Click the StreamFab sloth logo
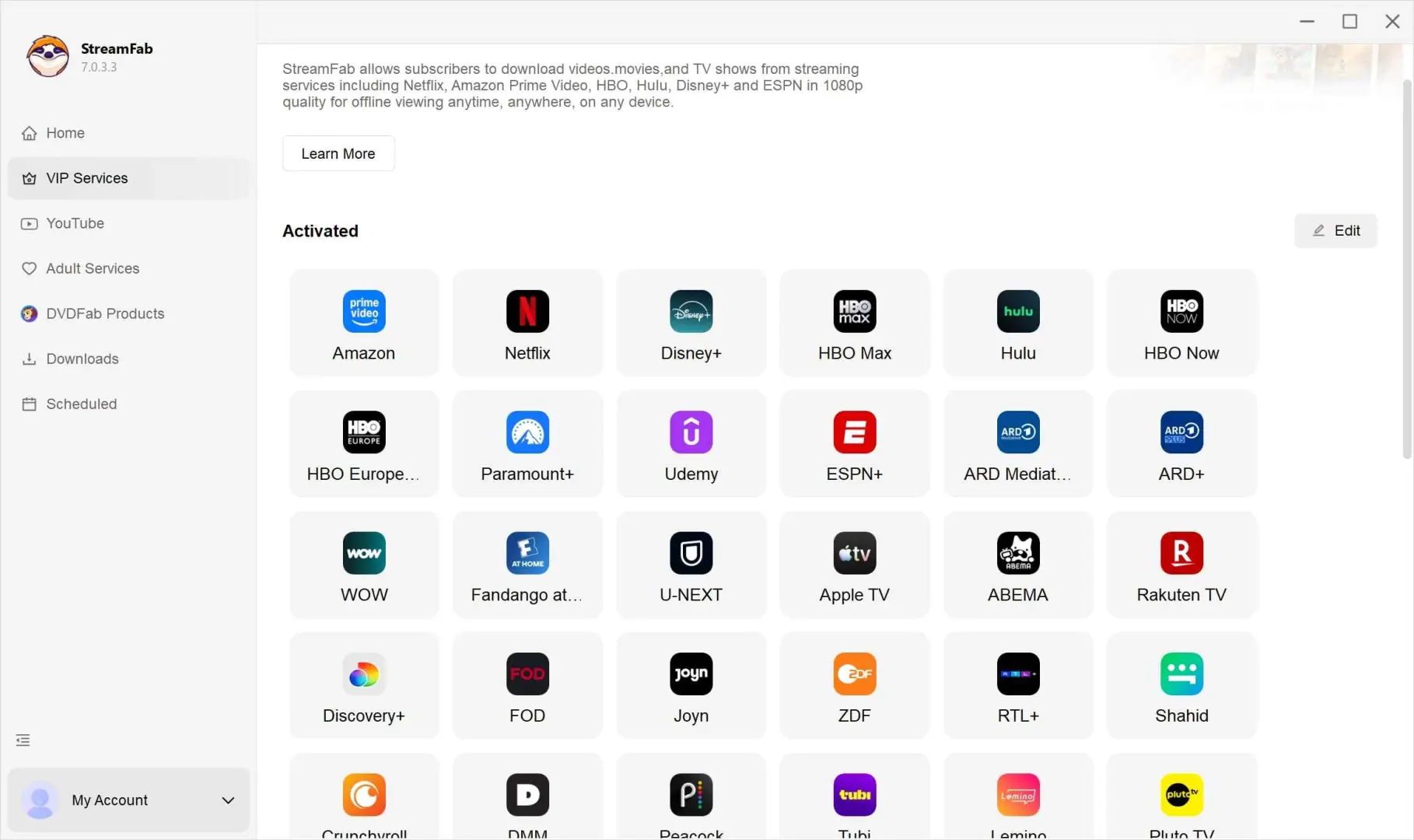This screenshot has width=1414, height=840. coord(47,56)
